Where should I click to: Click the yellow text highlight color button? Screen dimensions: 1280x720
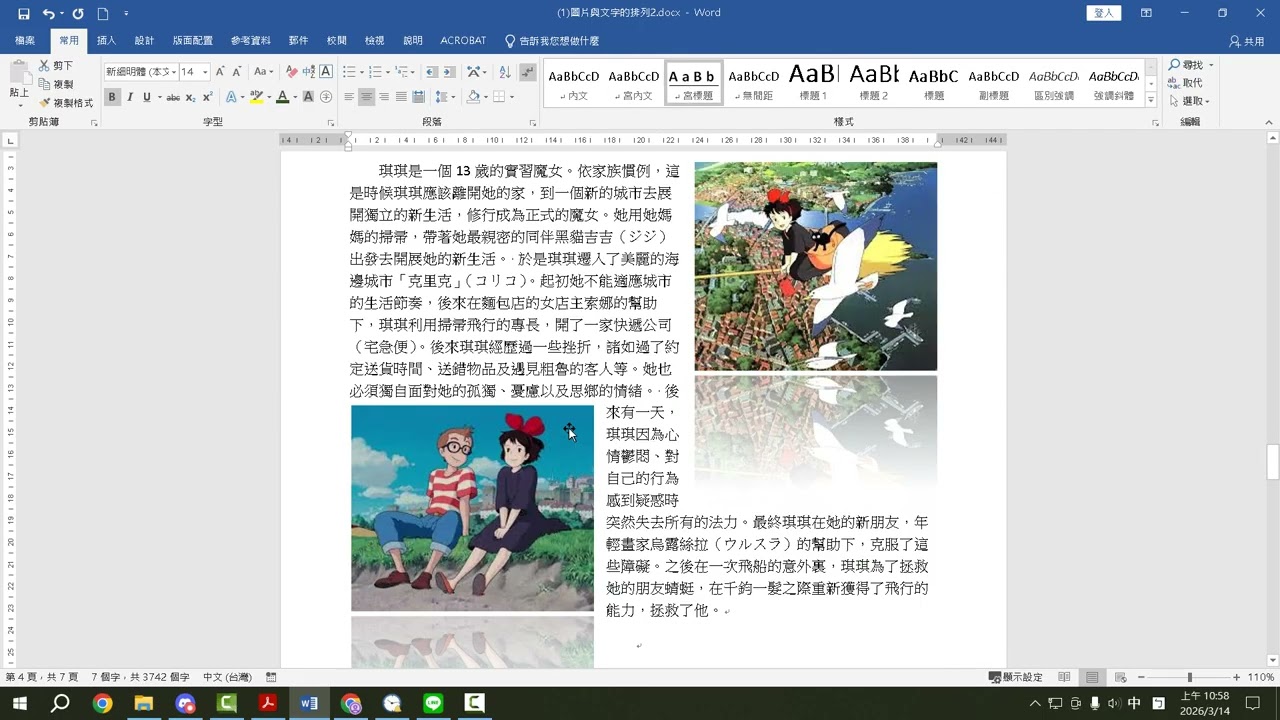click(256, 97)
